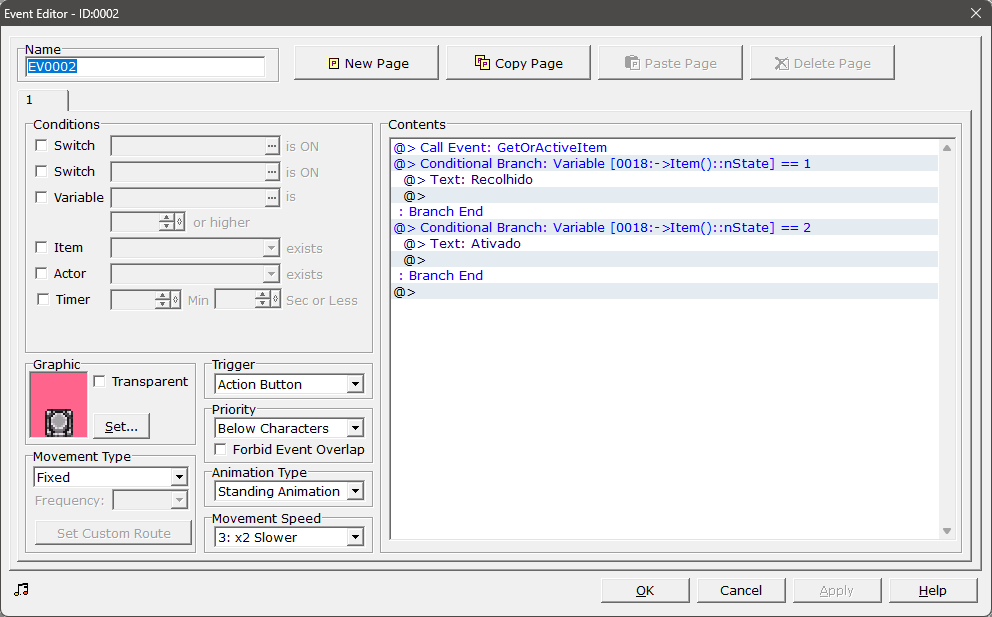This screenshot has width=992, height=617.
Task: Toggle the Transparent graphic checkbox
Action: point(99,381)
